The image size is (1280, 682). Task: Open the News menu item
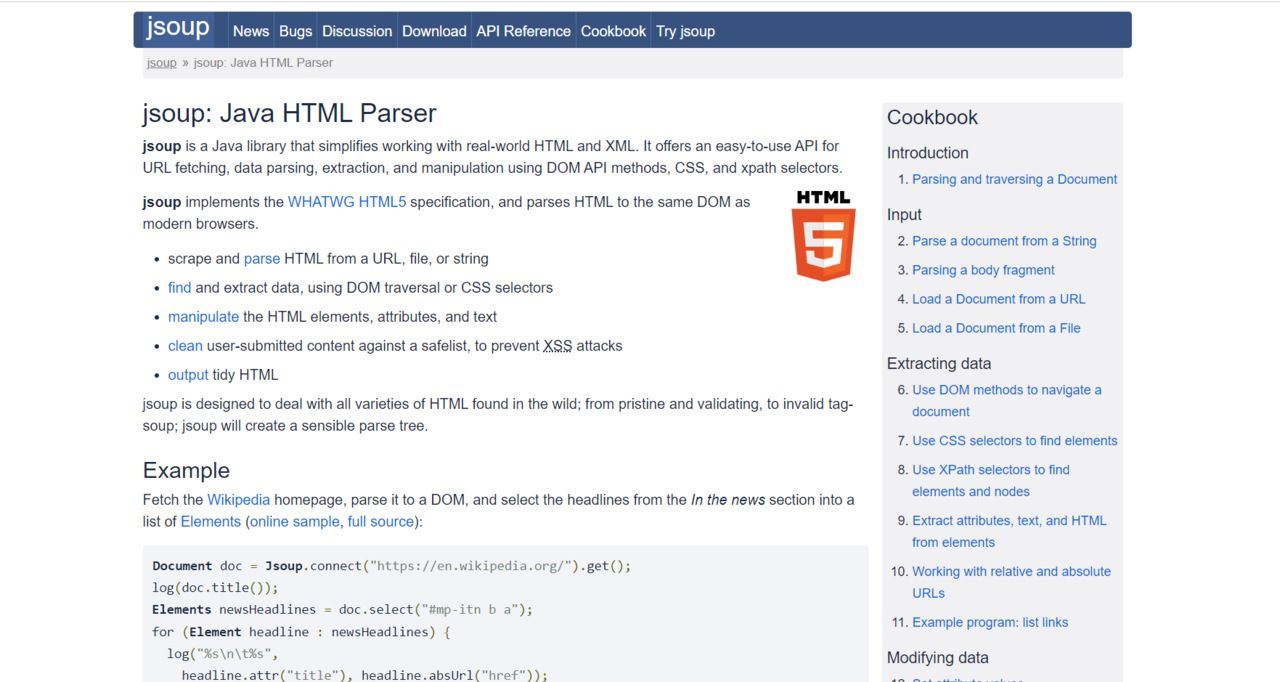(x=251, y=31)
